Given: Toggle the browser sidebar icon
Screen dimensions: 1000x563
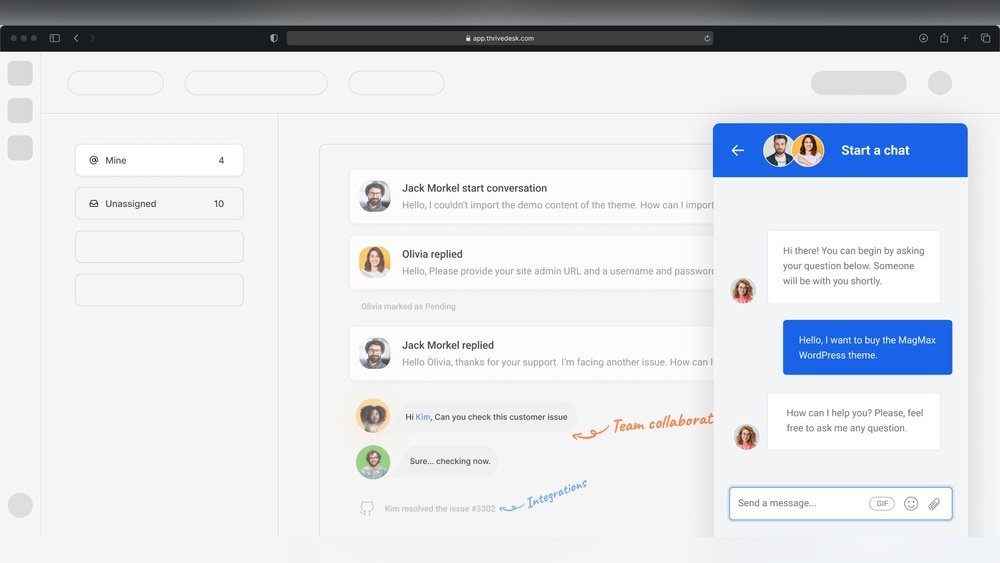Looking at the screenshot, I should (54, 38).
